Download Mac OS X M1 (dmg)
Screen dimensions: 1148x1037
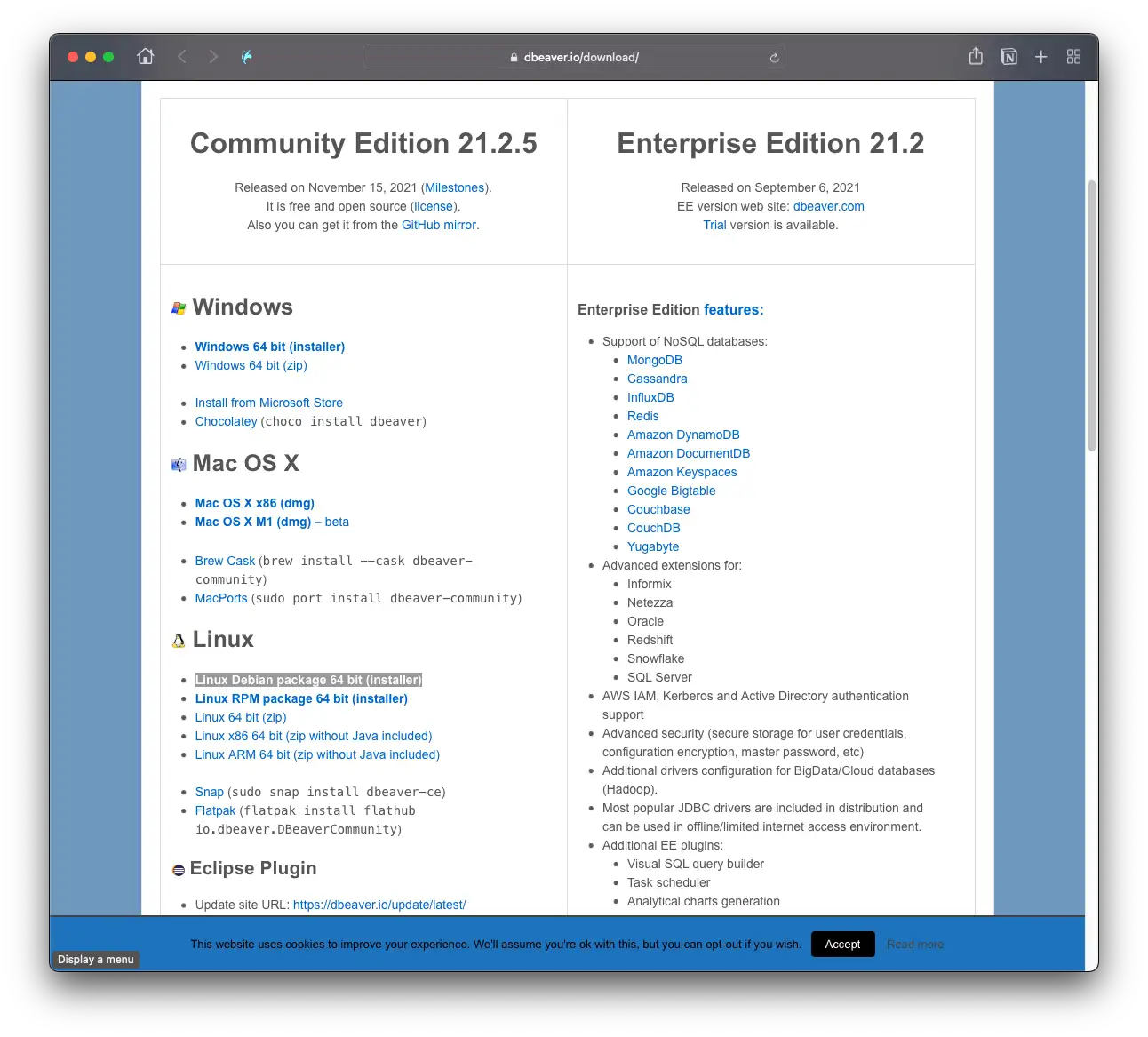(x=253, y=522)
